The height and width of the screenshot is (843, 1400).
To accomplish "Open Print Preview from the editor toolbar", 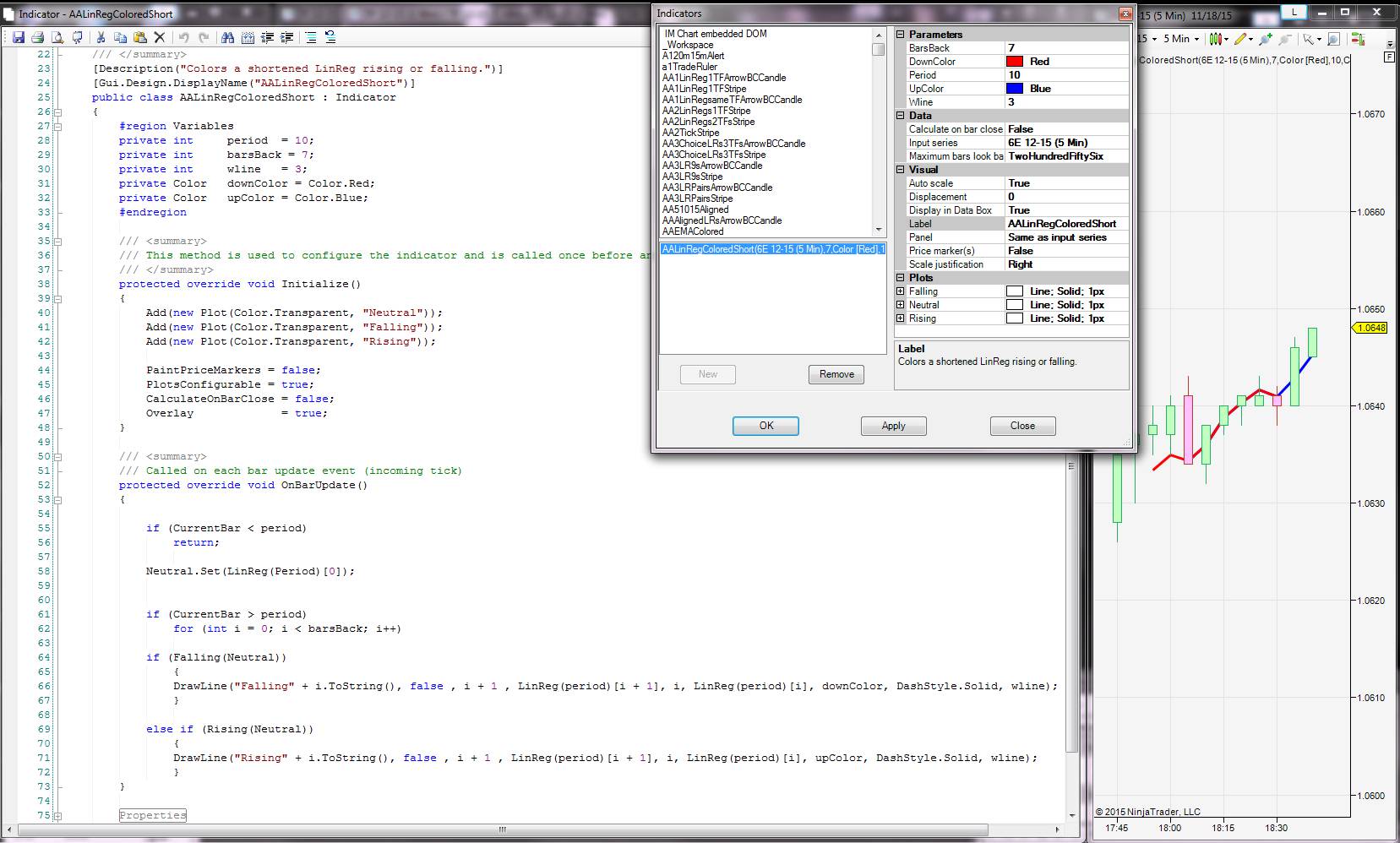I will (57, 37).
